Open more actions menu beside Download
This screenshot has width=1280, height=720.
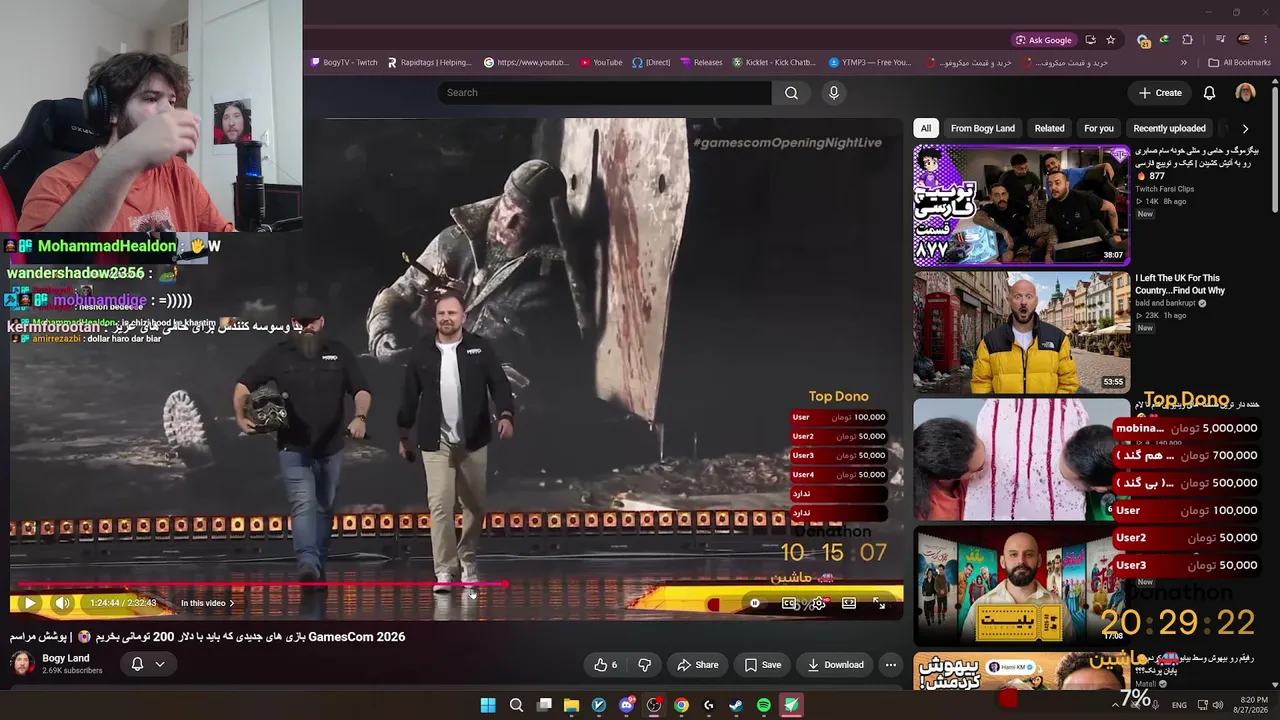pos(891,665)
